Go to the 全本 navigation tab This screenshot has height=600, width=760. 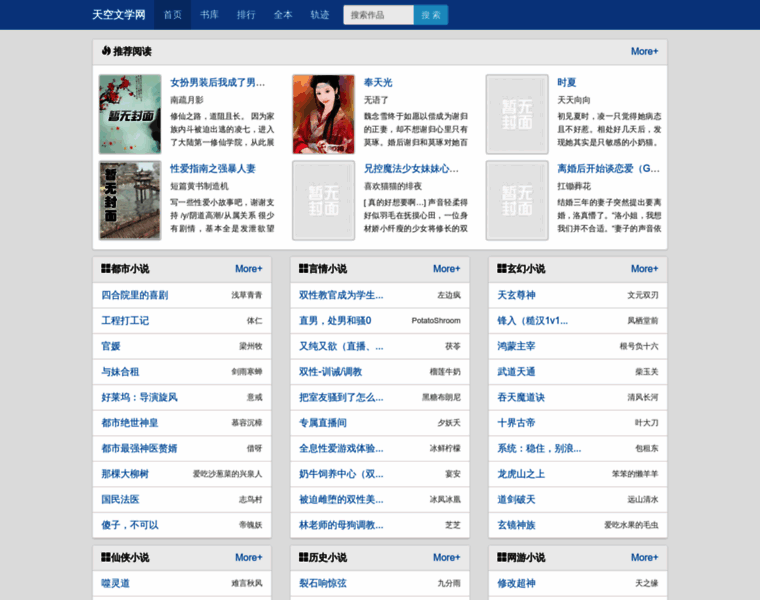tap(283, 15)
